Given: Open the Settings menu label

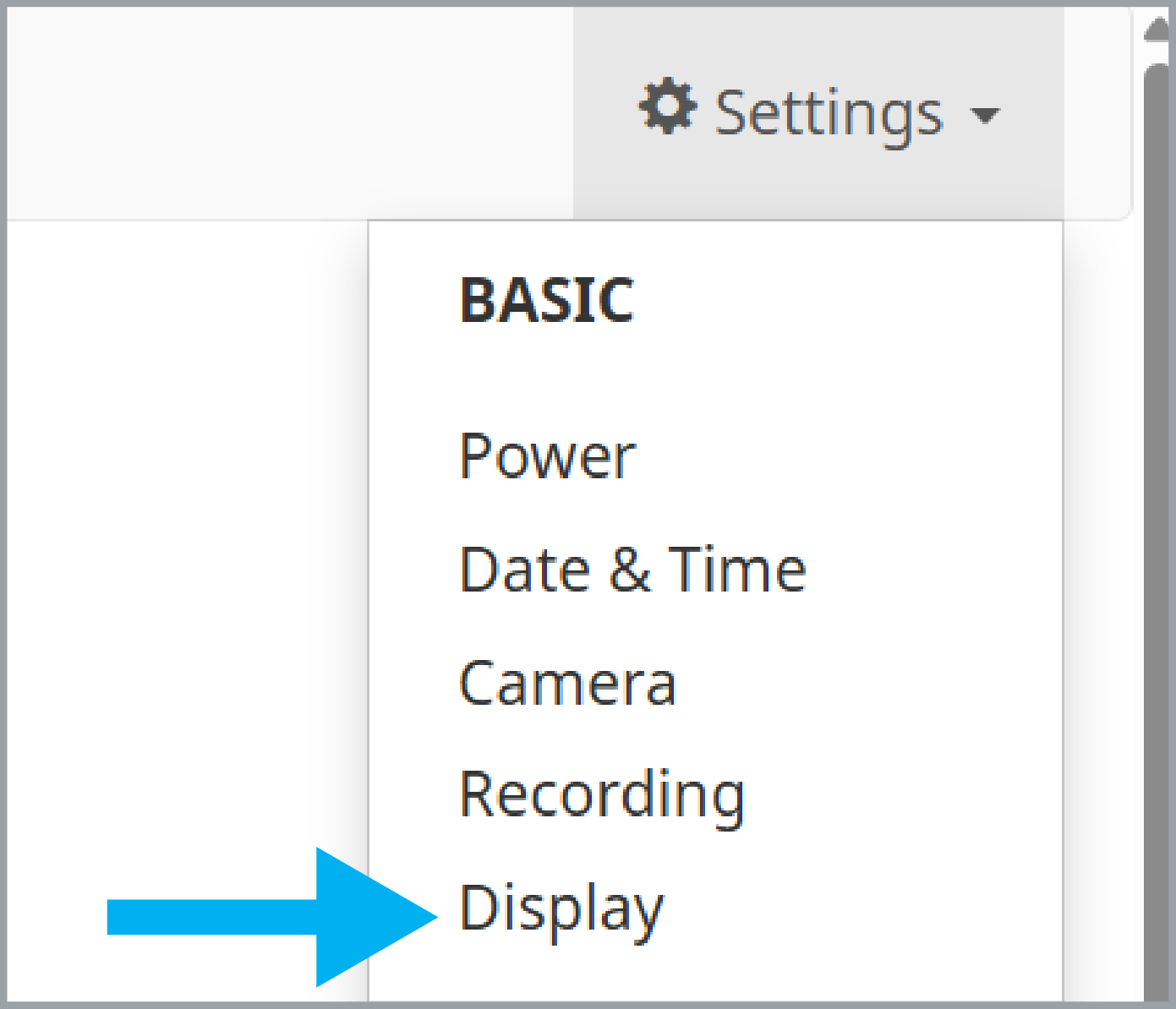Looking at the screenshot, I should (x=829, y=113).
